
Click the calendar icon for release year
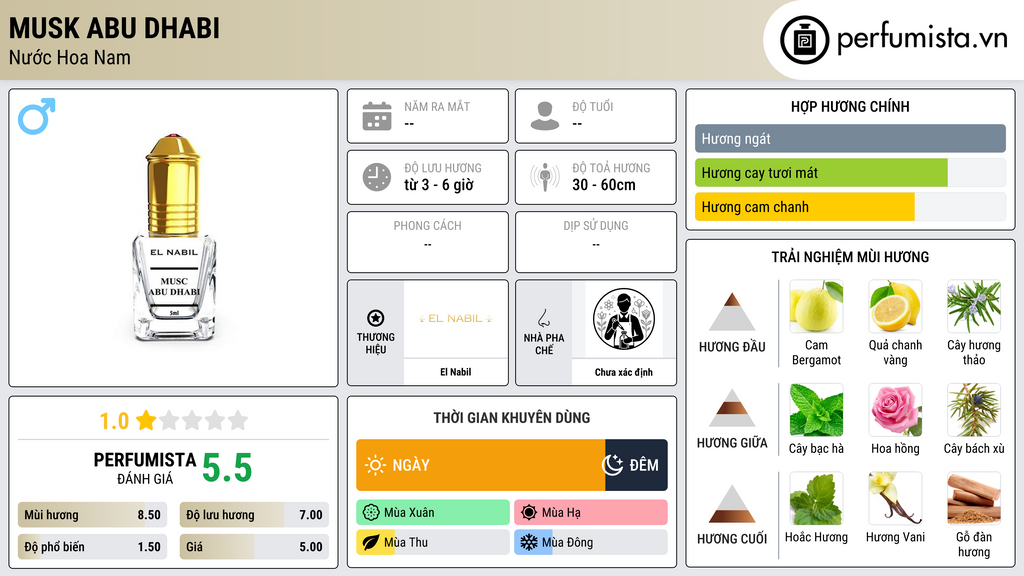[377, 116]
